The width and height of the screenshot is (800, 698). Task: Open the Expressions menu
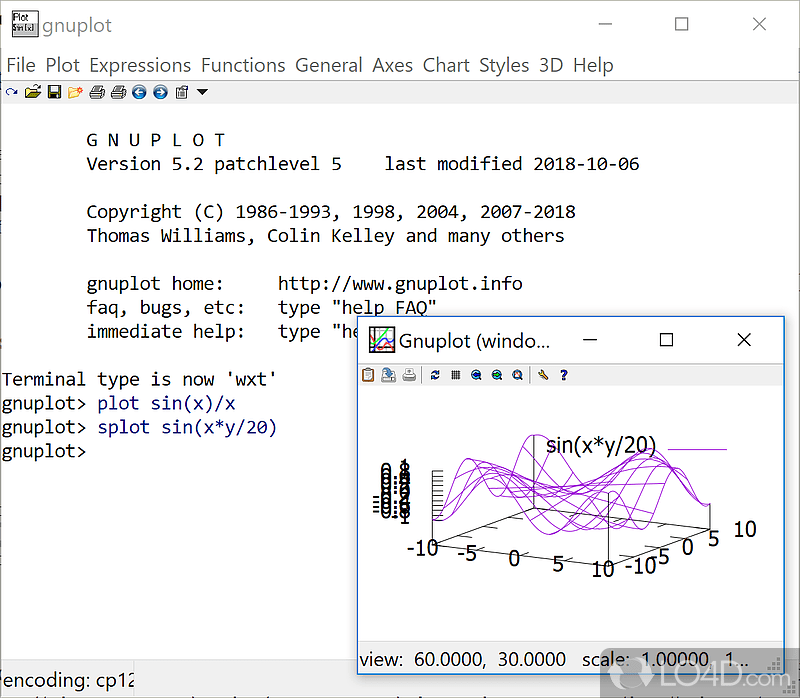click(x=140, y=65)
